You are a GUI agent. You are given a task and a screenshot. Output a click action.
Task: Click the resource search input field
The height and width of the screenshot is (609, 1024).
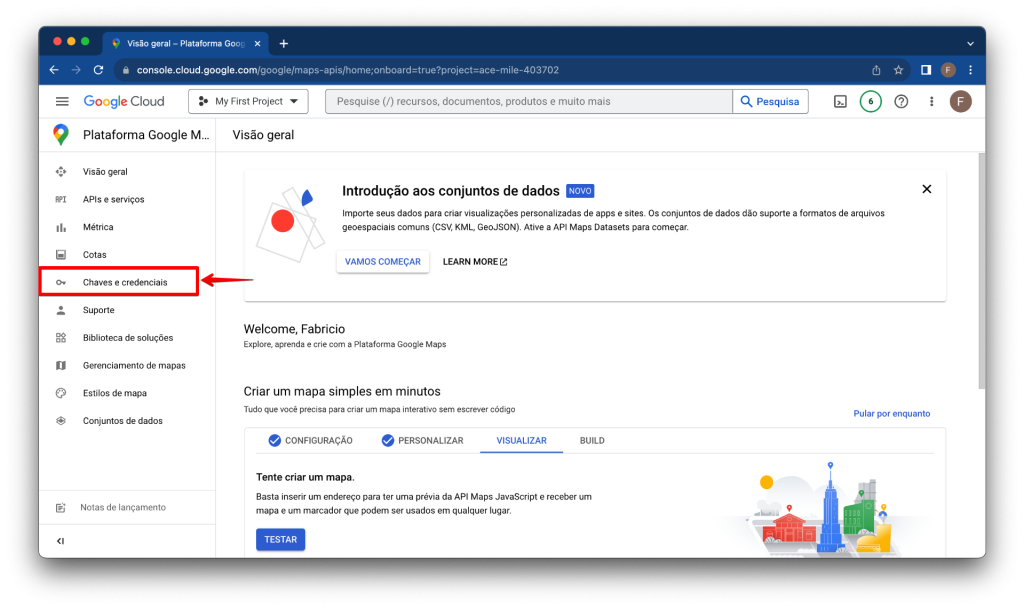pyautogui.click(x=528, y=101)
